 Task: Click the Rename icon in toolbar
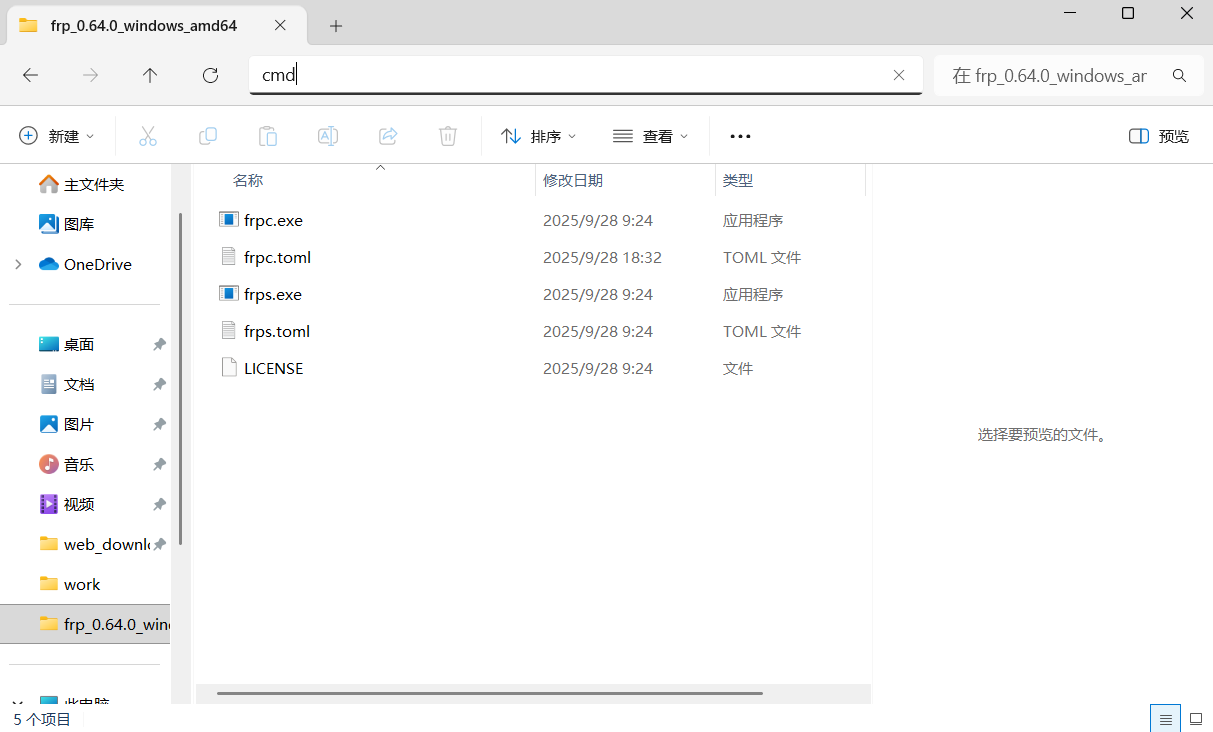328,136
